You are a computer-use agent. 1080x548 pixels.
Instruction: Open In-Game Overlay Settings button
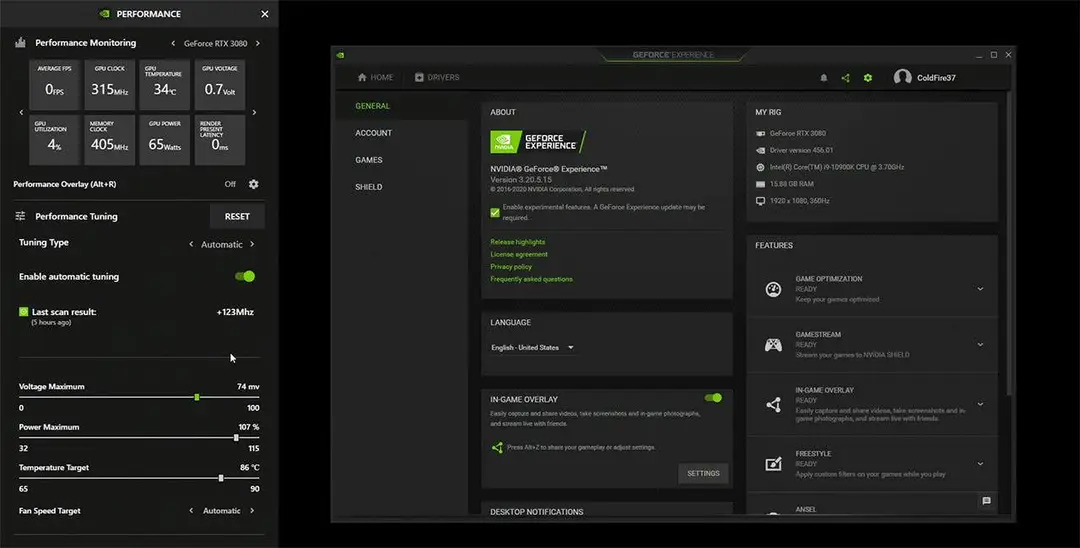click(x=703, y=474)
